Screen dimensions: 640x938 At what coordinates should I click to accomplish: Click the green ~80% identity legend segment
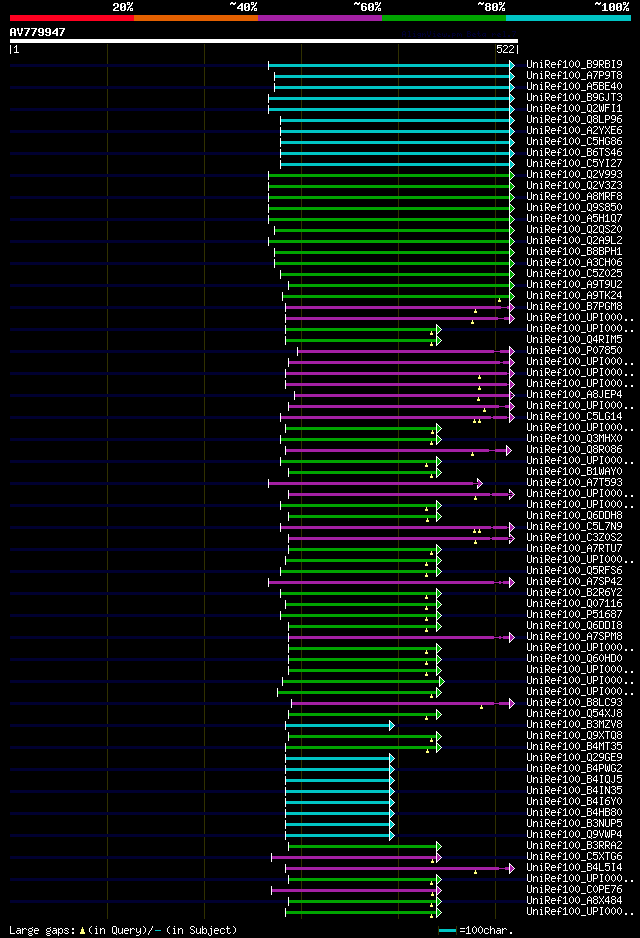point(444,18)
